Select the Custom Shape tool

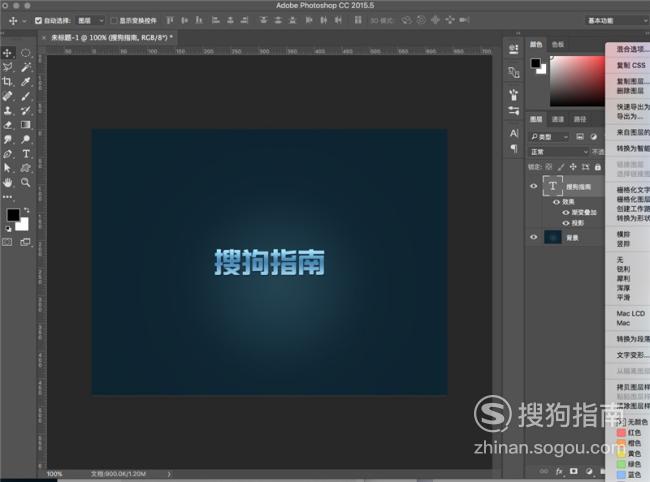[x=26, y=168]
